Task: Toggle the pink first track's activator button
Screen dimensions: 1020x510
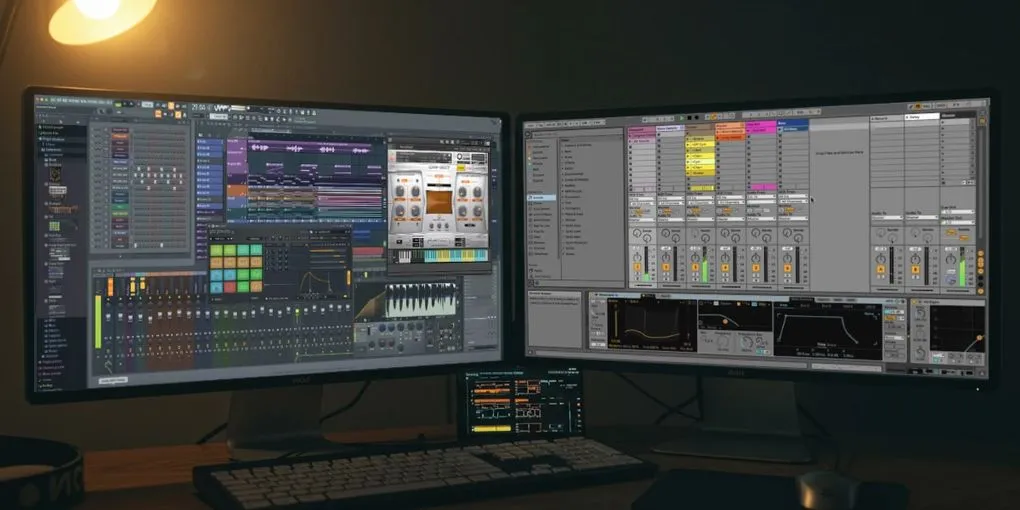Action: 636,267
